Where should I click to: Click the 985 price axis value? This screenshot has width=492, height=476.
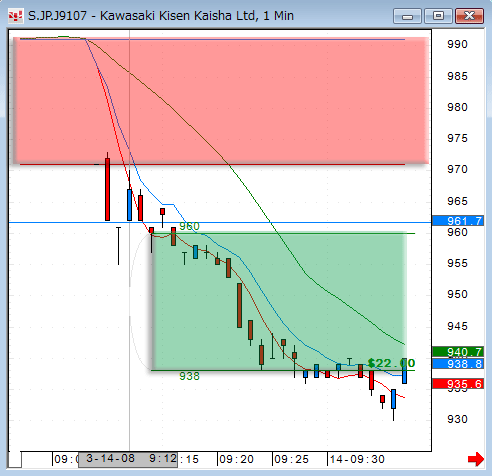coord(457,76)
